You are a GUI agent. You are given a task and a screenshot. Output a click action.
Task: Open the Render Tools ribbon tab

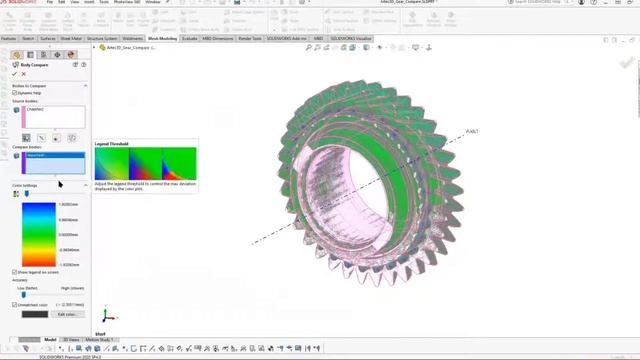250,38
